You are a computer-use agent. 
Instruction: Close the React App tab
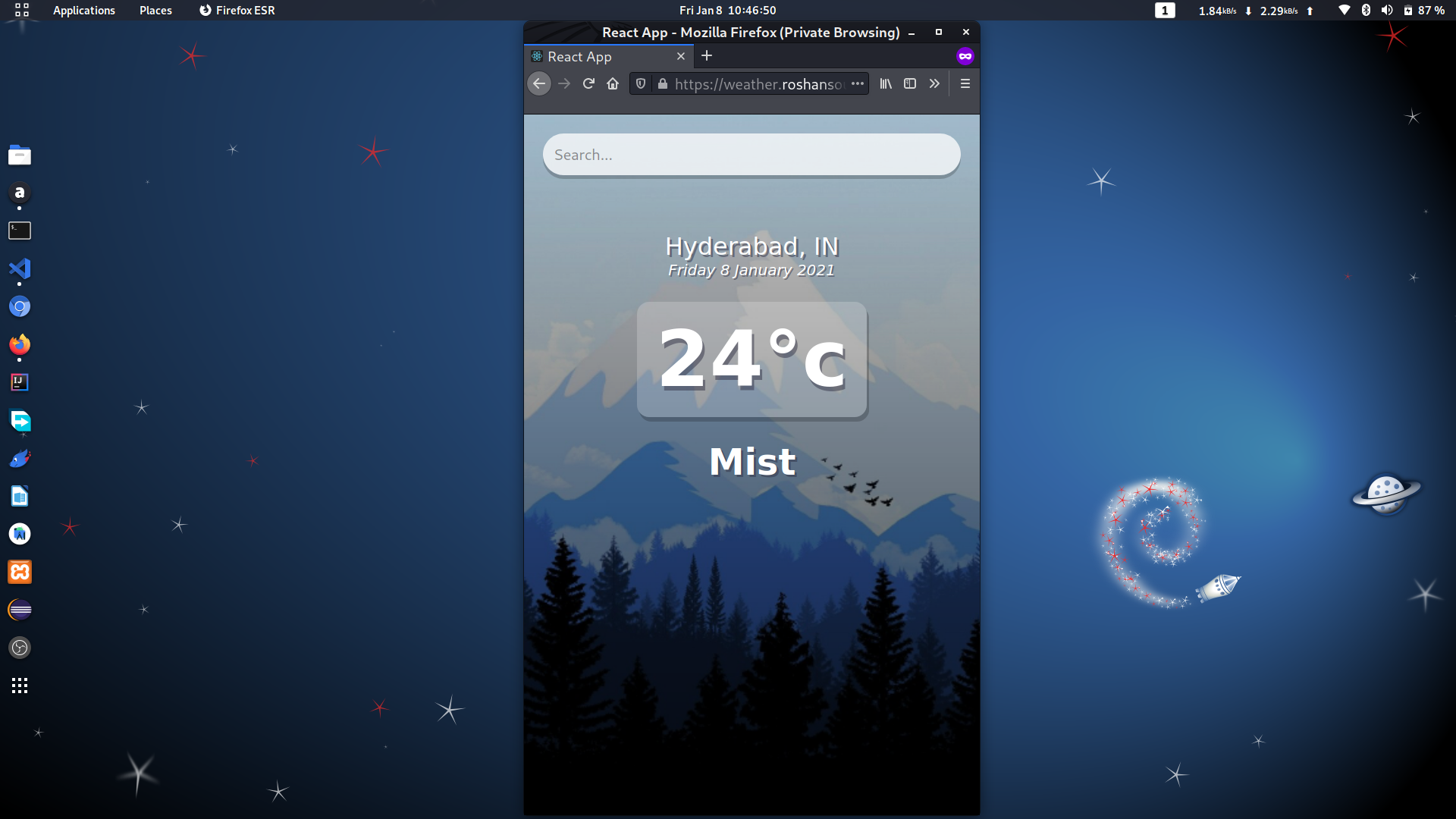(680, 56)
